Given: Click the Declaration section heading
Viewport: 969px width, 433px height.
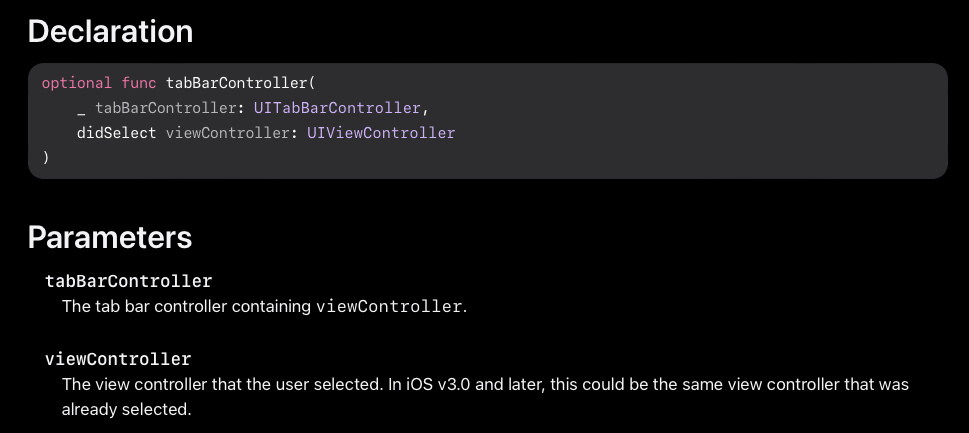Looking at the screenshot, I should pos(111,32).
